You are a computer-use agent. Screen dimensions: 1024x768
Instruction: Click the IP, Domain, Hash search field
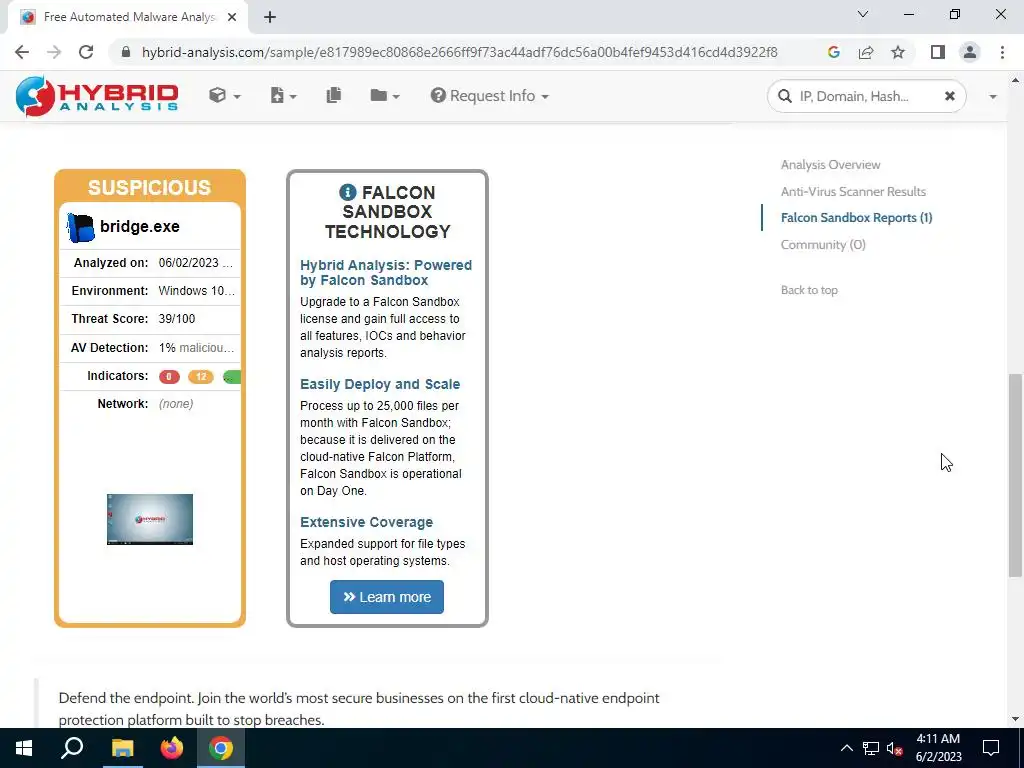coord(866,96)
